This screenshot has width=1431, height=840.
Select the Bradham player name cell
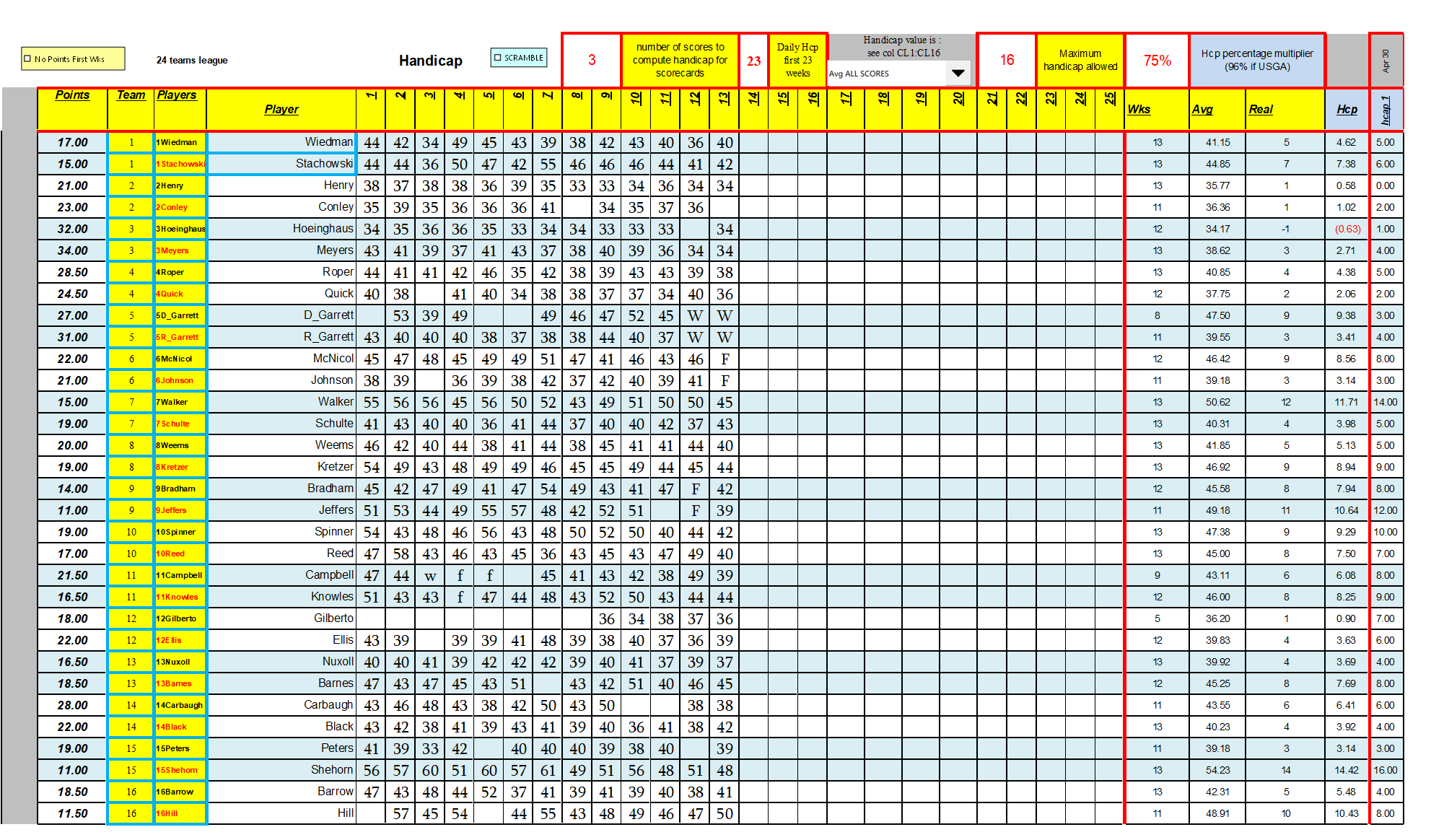tap(281, 489)
